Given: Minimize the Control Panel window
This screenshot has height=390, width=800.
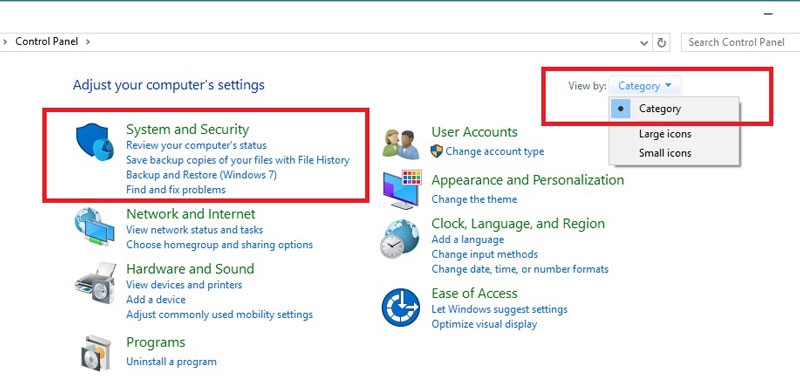Looking at the screenshot, I should 768,14.
